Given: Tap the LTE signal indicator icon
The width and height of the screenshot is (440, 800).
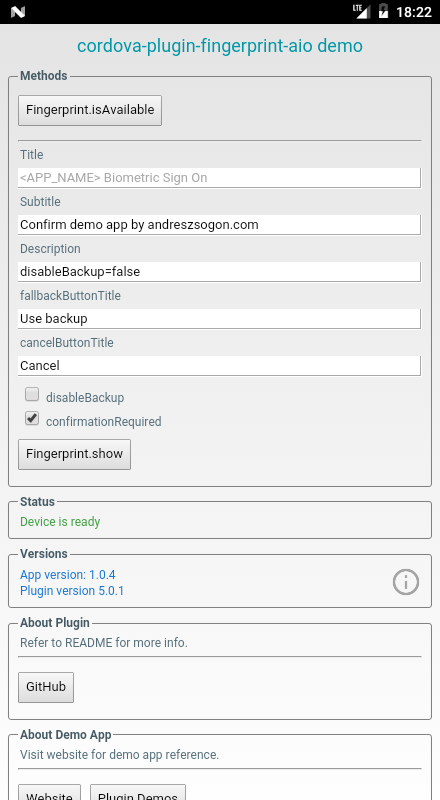Looking at the screenshot, I should point(361,11).
